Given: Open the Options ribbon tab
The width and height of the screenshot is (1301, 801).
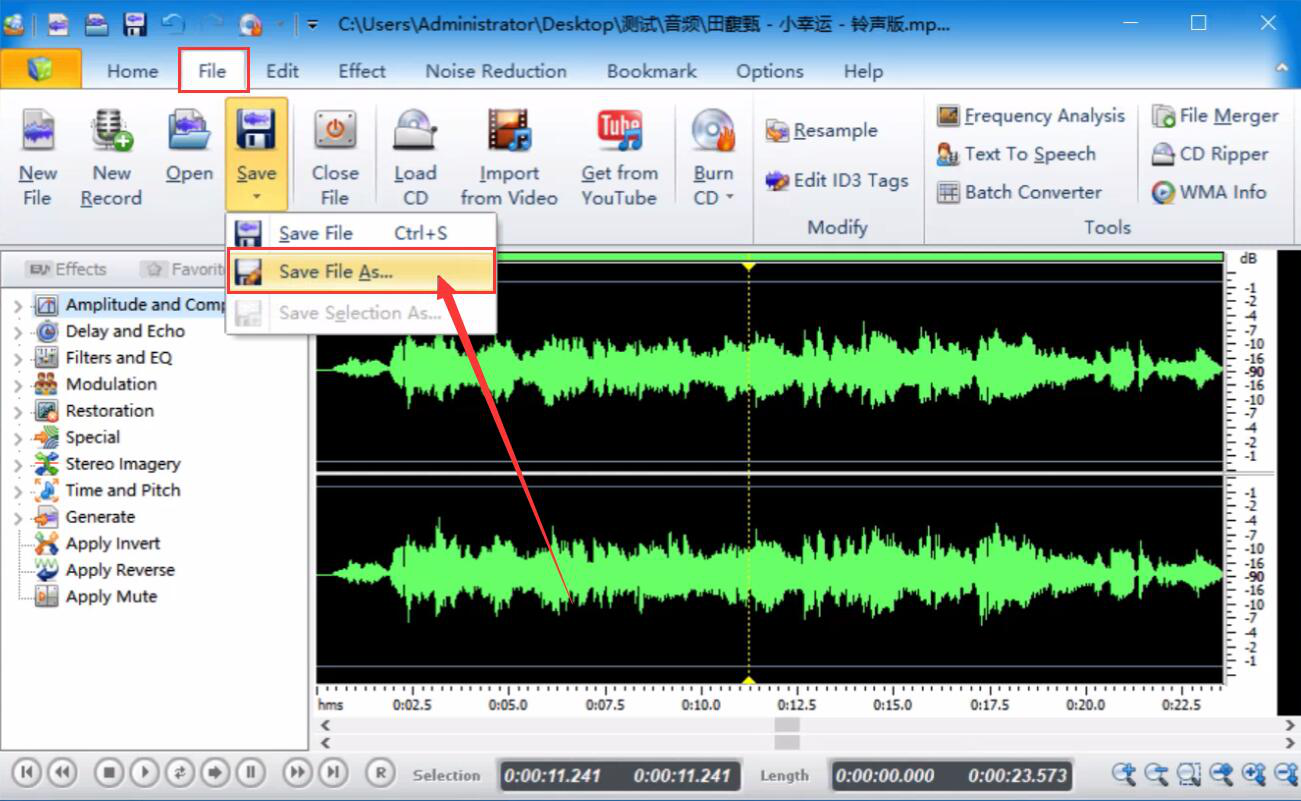Looking at the screenshot, I should pos(770,71).
